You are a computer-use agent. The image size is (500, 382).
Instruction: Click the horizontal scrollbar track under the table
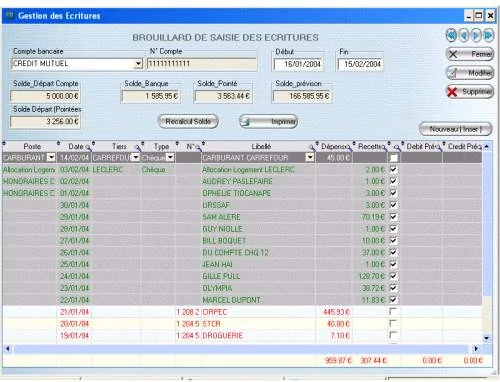[x=241, y=349]
